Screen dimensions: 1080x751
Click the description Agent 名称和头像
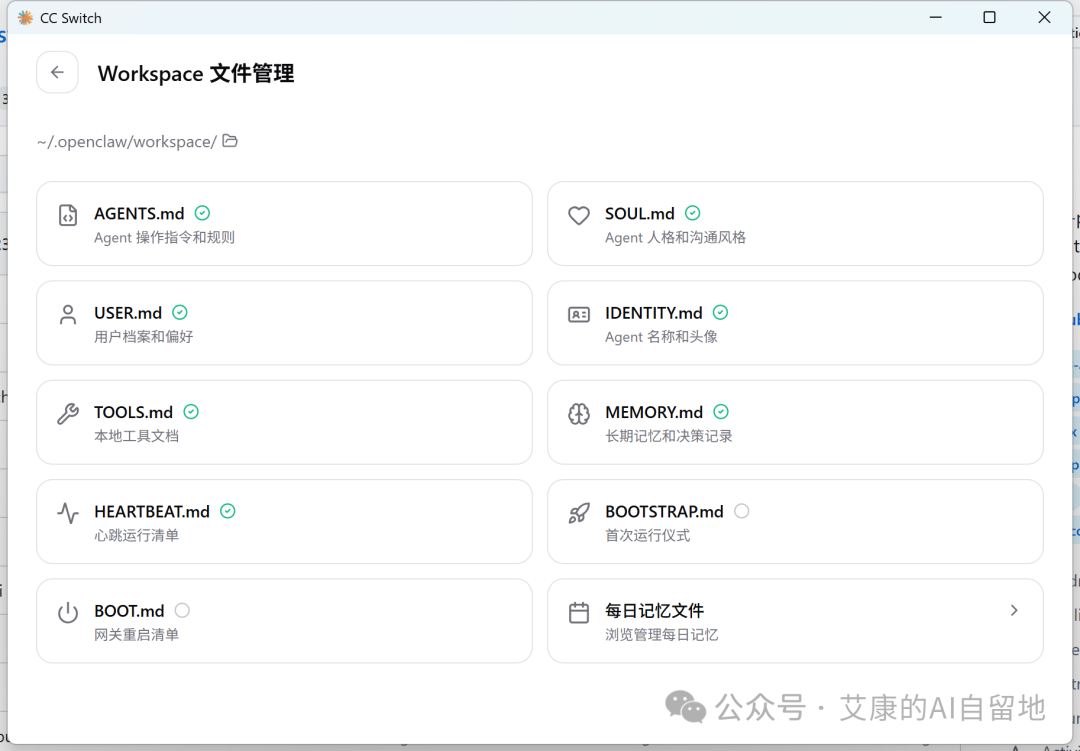click(x=661, y=337)
